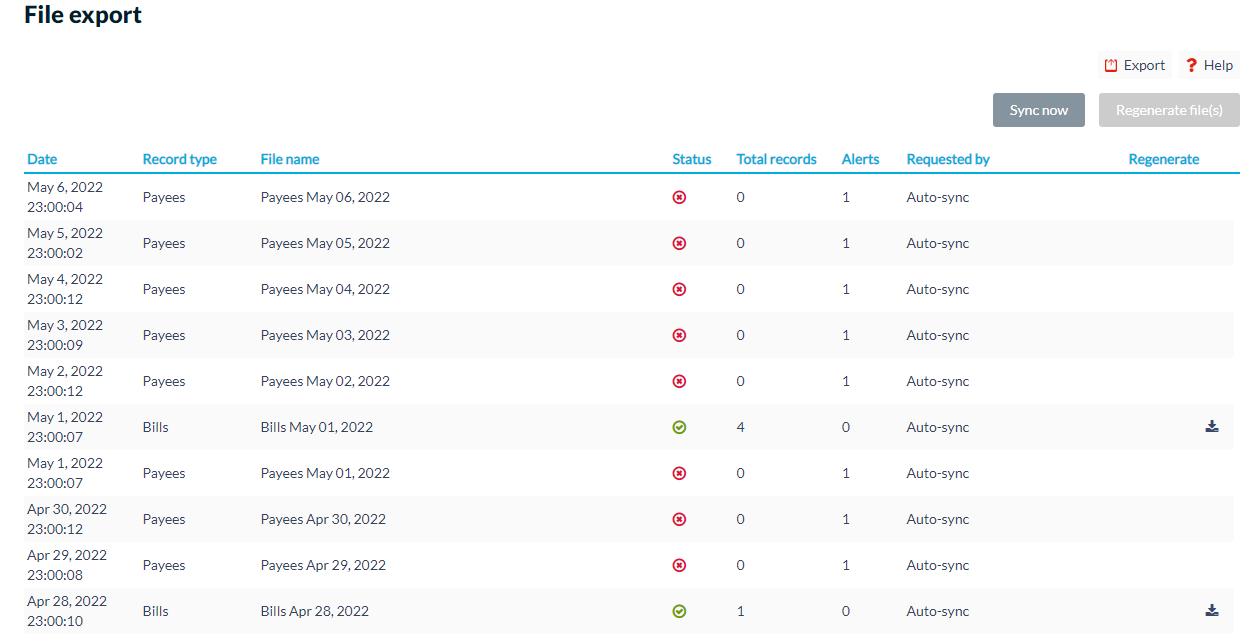1251x637 pixels.
Task: Download the Bills Apr 28, 2022 file
Action: tap(1212, 610)
